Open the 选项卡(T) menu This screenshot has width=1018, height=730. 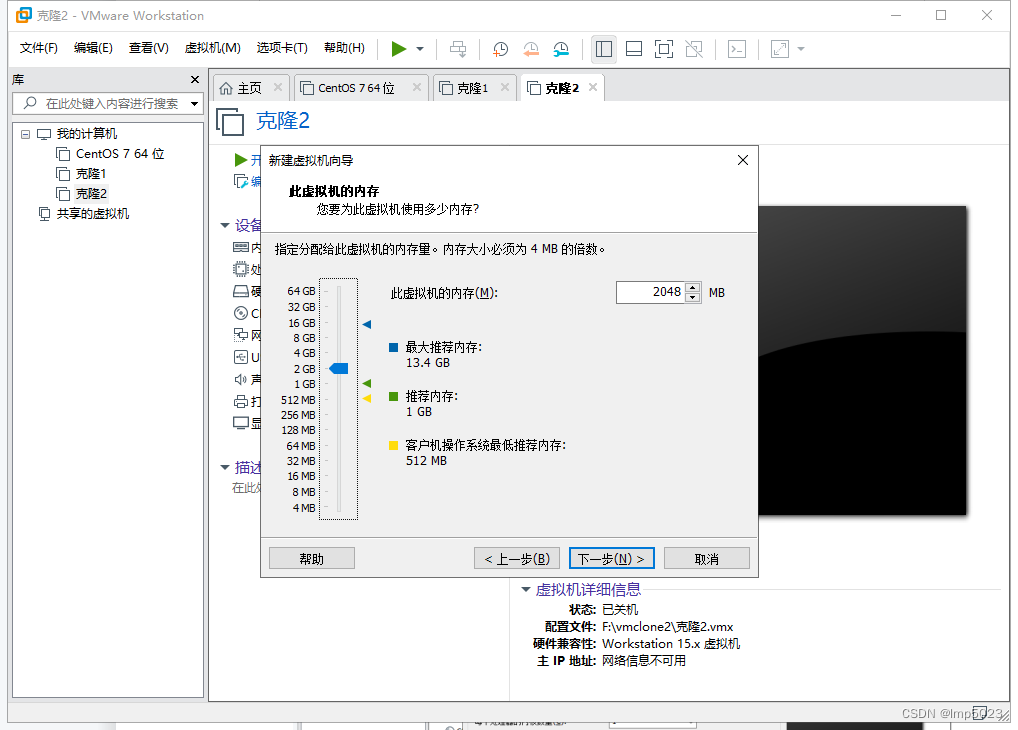(282, 48)
